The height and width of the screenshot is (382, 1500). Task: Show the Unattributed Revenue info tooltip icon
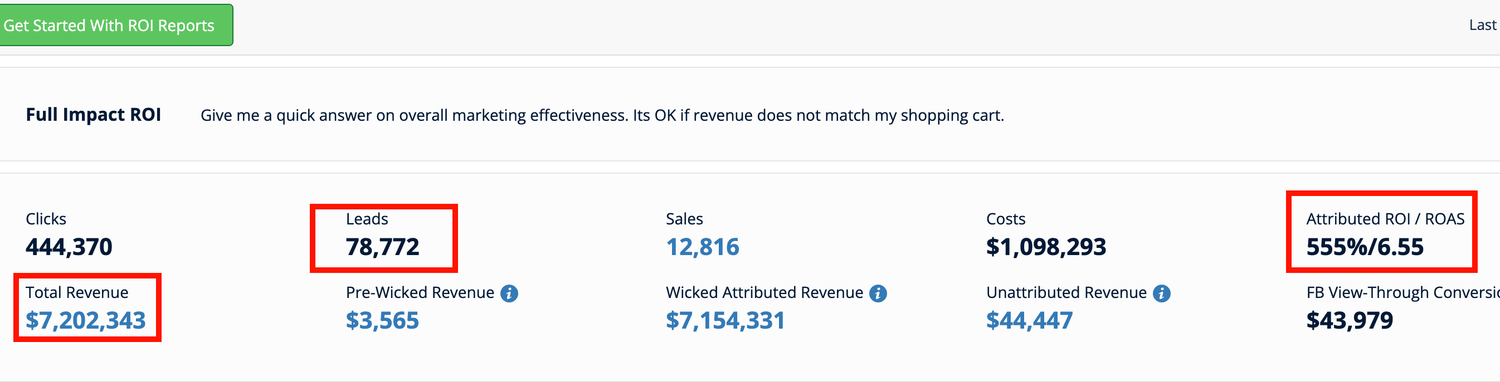[1161, 294]
